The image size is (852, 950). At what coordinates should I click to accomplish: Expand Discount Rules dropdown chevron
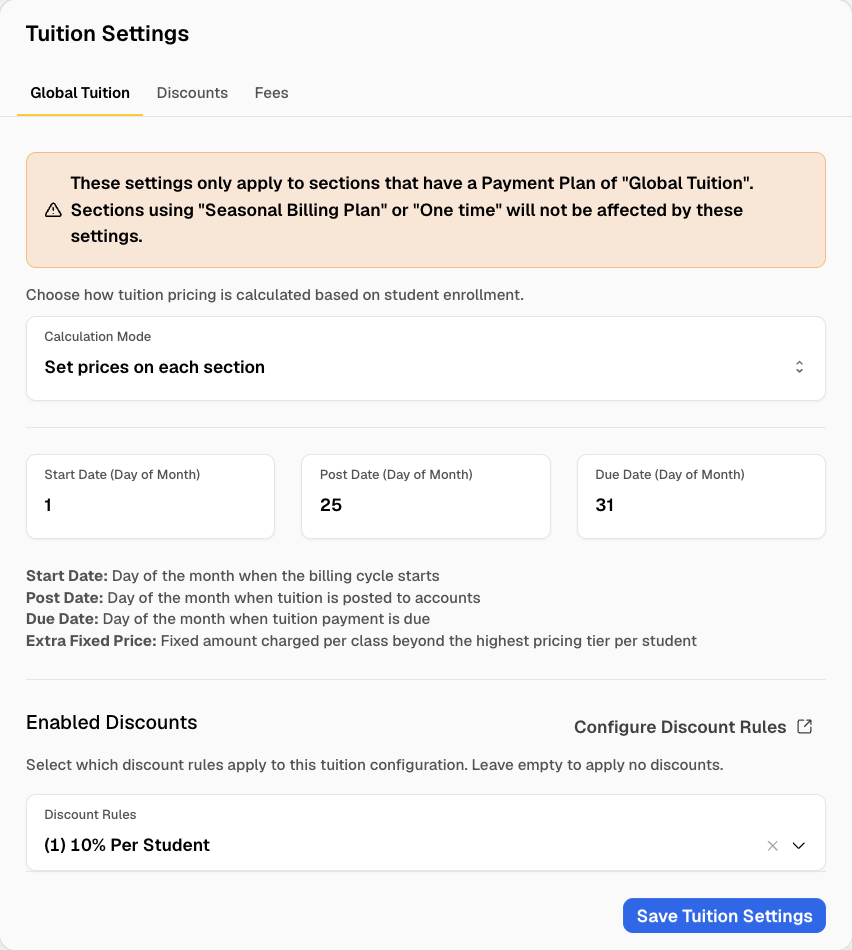pos(799,846)
